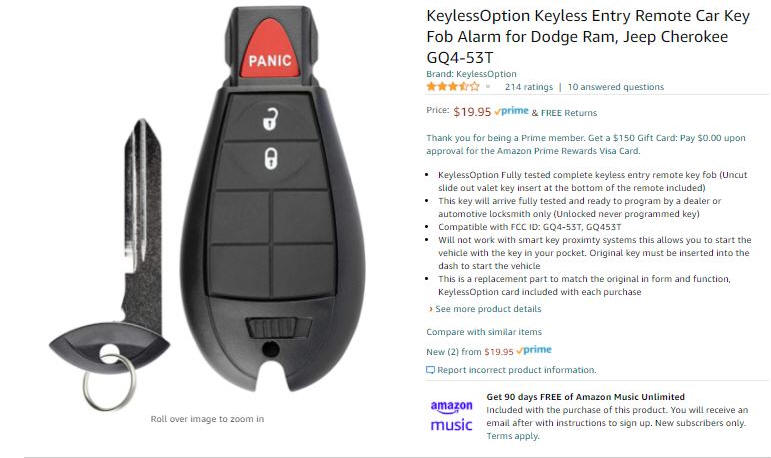
Task: Expand See more product details
Action: pyautogui.click(x=488, y=309)
